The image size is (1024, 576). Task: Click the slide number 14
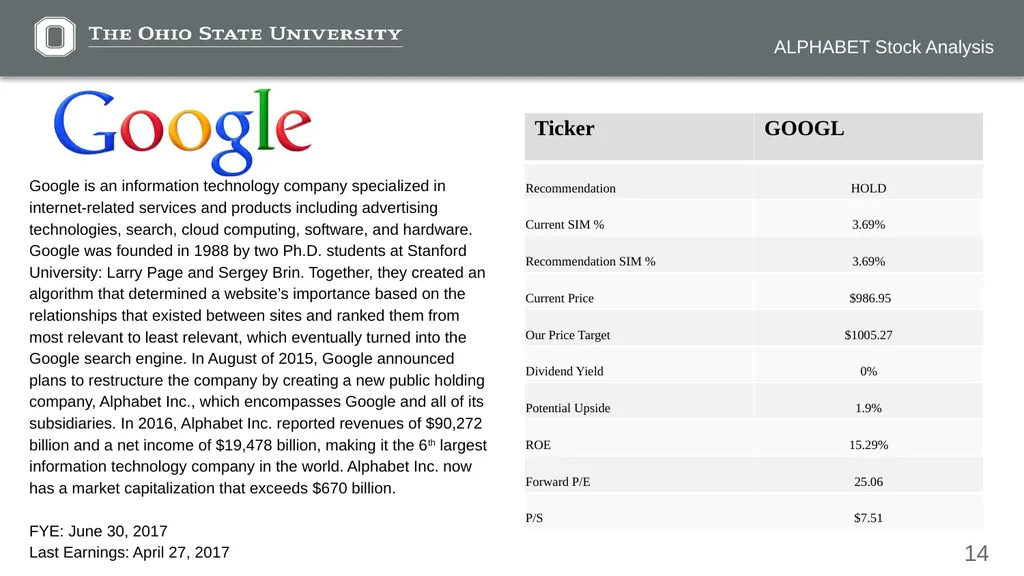click(x=976, y=554)
